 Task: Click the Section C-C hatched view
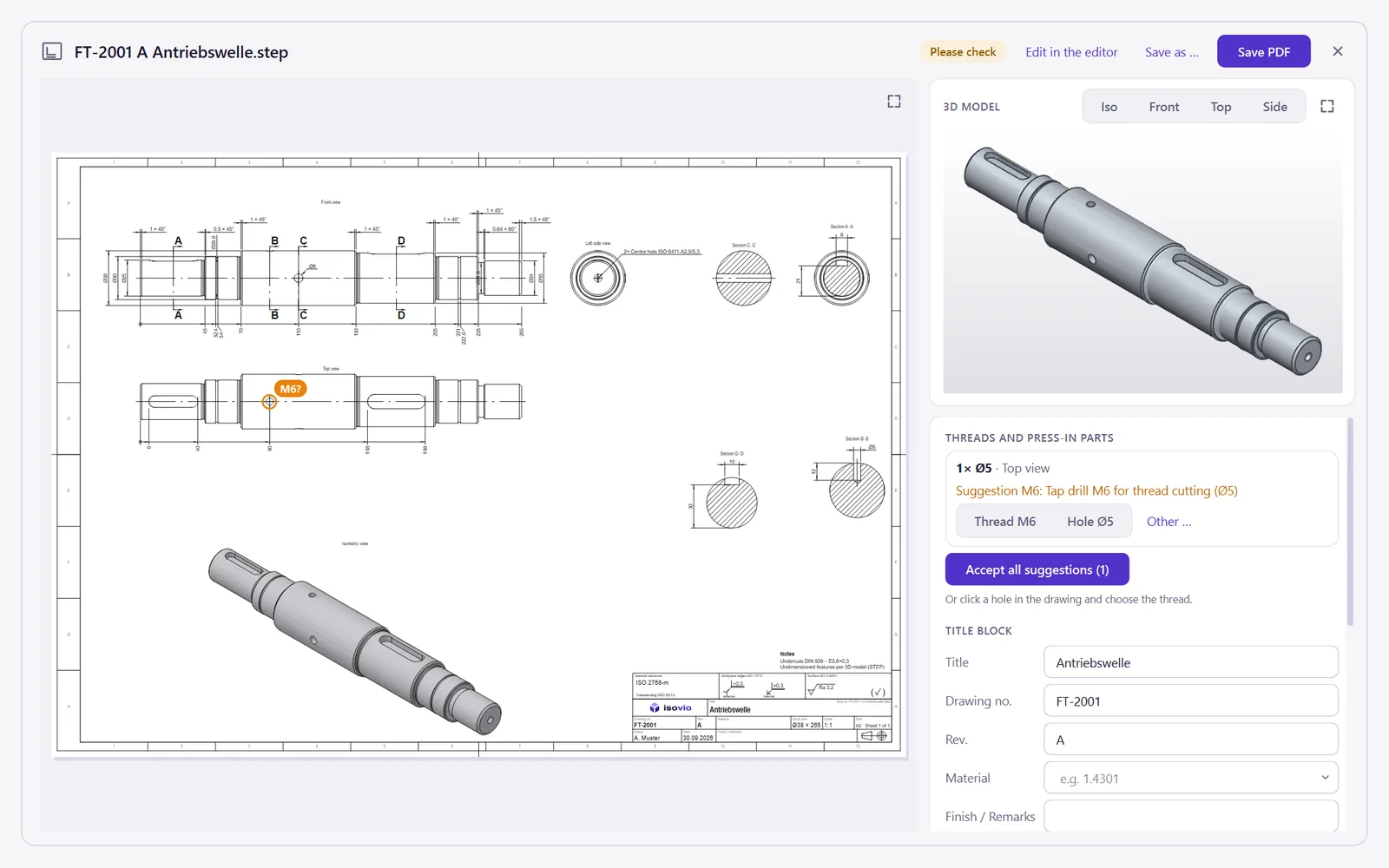[744, 279]
